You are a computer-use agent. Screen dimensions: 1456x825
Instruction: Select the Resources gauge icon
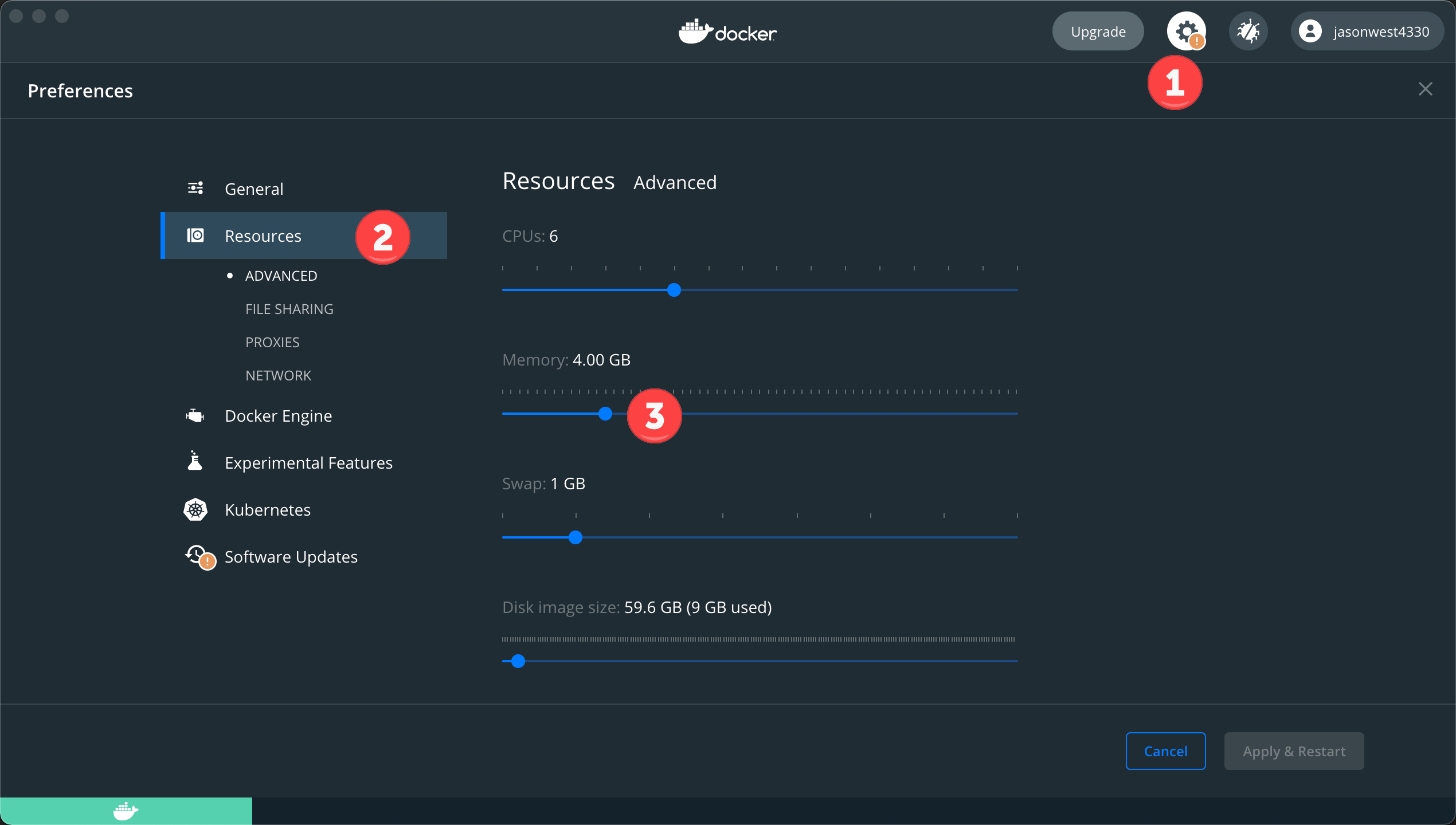tap(195, 235)
